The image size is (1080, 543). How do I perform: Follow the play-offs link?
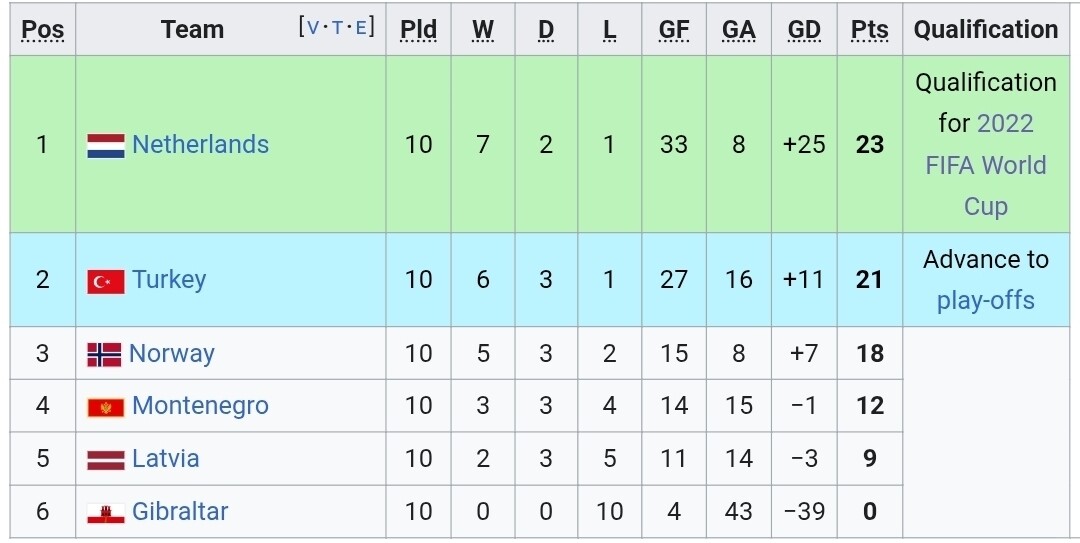pos(985,301)
